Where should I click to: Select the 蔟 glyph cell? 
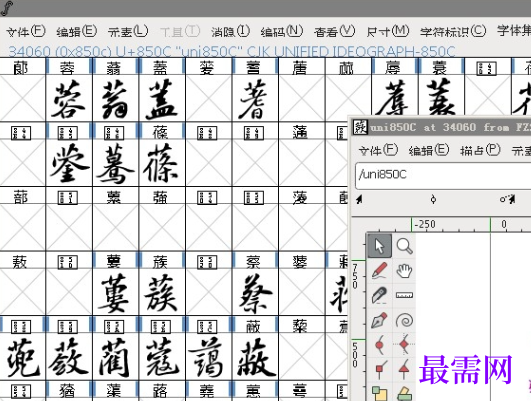pos(162,292)
